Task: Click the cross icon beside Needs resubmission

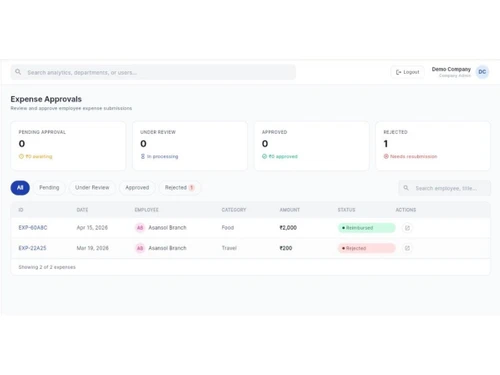Action: (386, 156)
